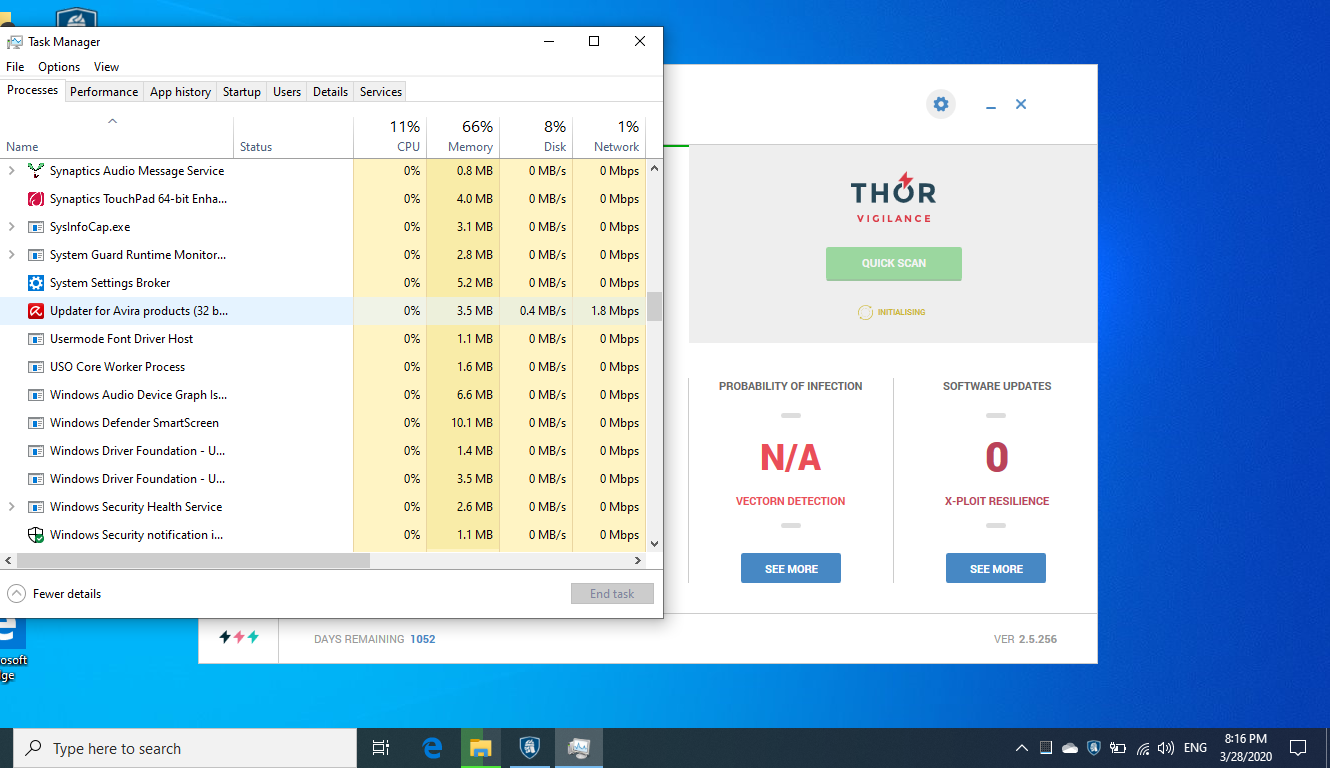This screenshot has width=1330, height=768.
Task: Sort processes by the Disk column header
Action: tap(536, 137)
